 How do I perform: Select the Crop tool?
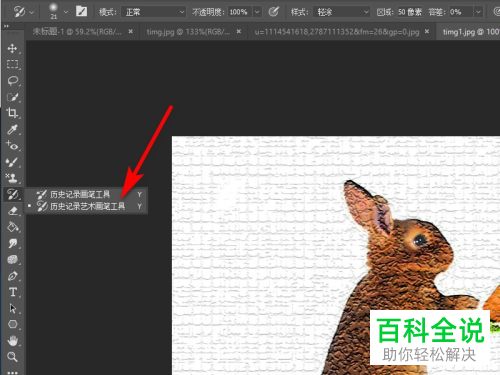pos(12,113)
